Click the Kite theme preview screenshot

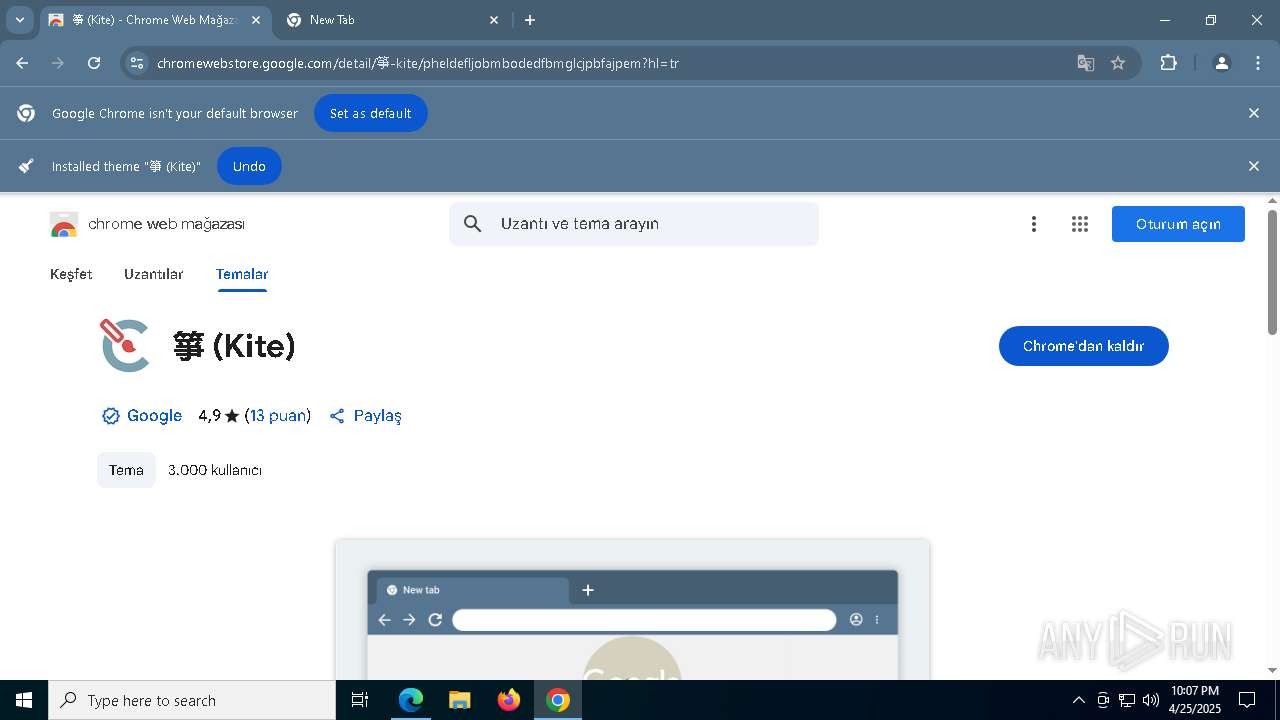[632, 610]
